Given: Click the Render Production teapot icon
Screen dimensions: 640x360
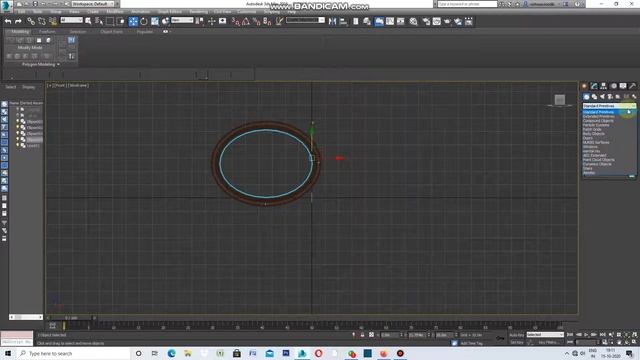Looking at the screenshot, I should tap(447, 21).
